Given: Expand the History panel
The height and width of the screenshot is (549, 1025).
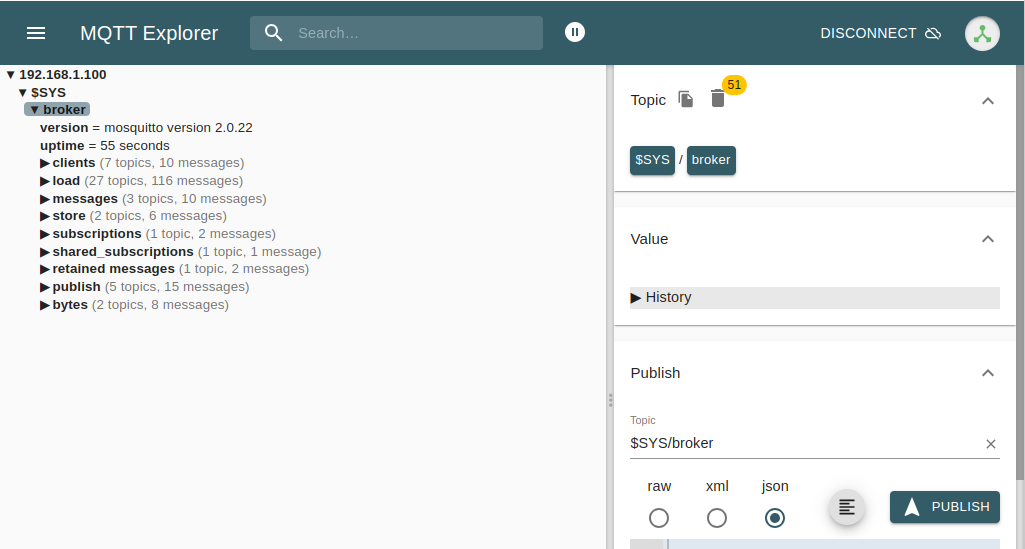Looking at the screenshot, I should [x=815, y=297].
